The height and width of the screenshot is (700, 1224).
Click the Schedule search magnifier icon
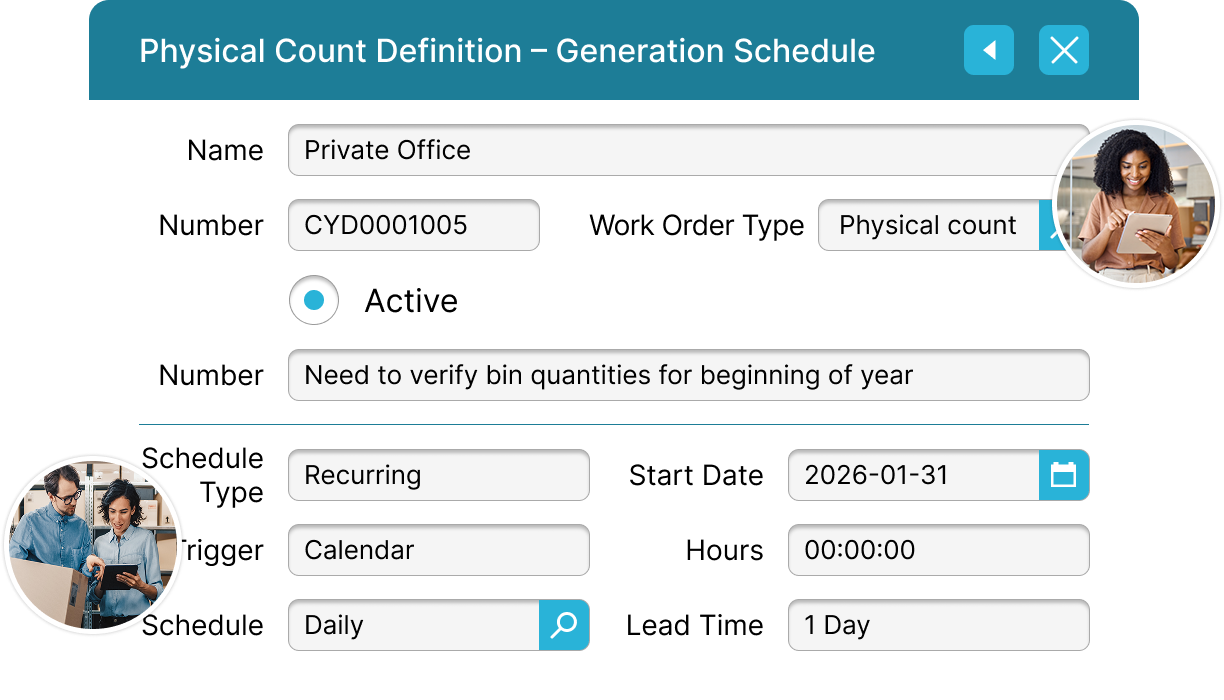pyautogui.click(x=564, y=625)
